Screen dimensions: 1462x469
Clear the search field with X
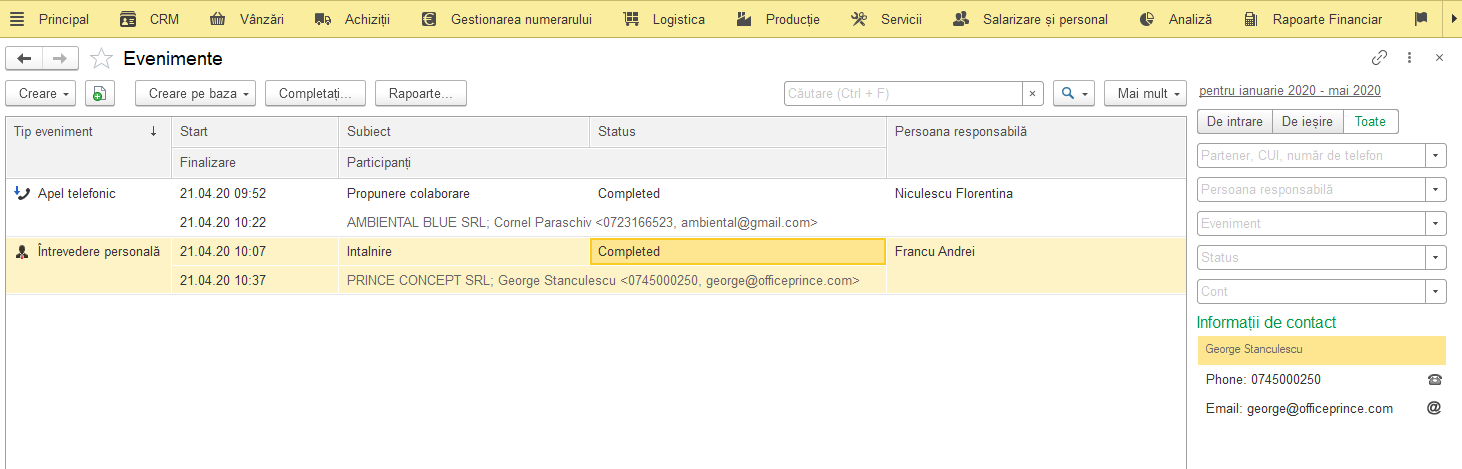click(1033, 93)
